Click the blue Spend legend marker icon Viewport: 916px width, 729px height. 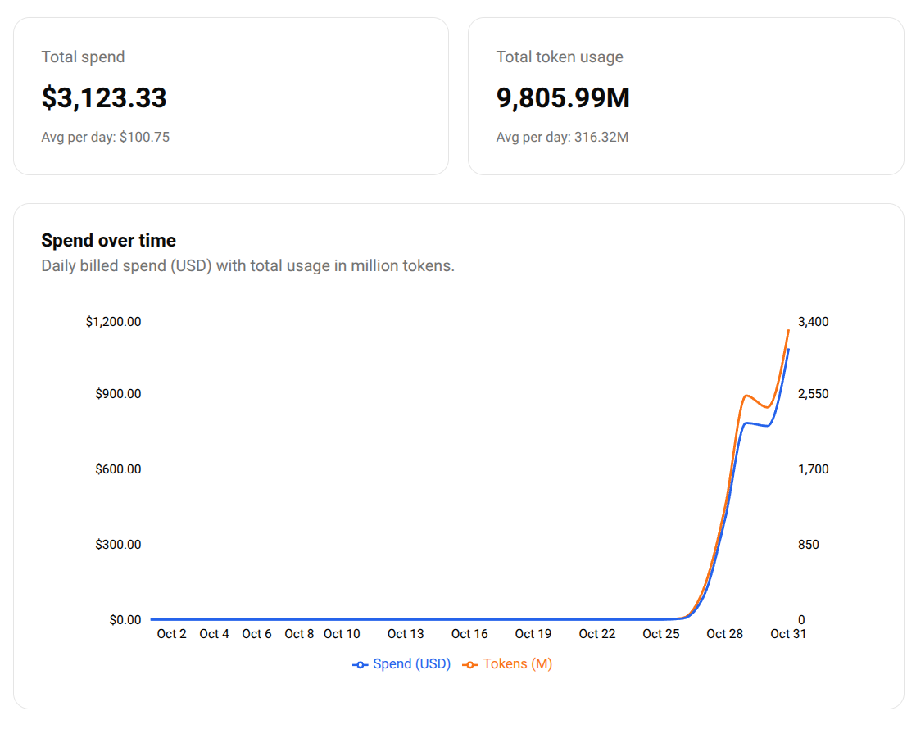click(x=361, y=664)
